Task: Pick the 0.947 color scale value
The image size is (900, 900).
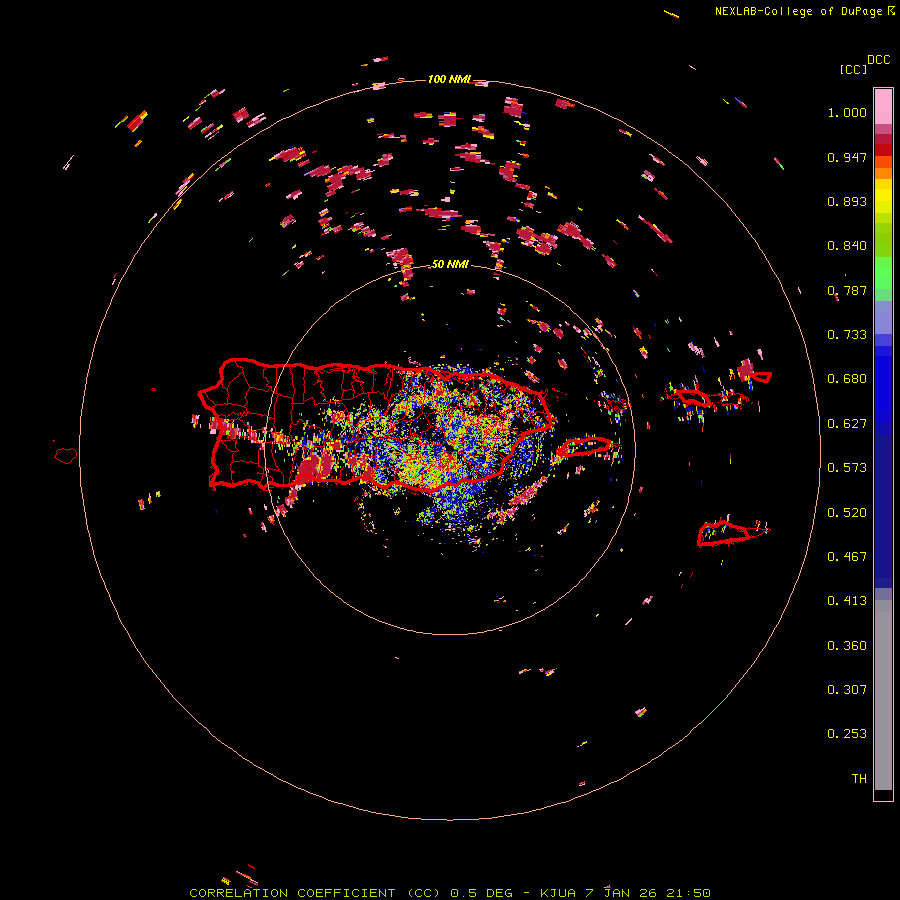Action: pyautogui.click(x=847, y=157)
